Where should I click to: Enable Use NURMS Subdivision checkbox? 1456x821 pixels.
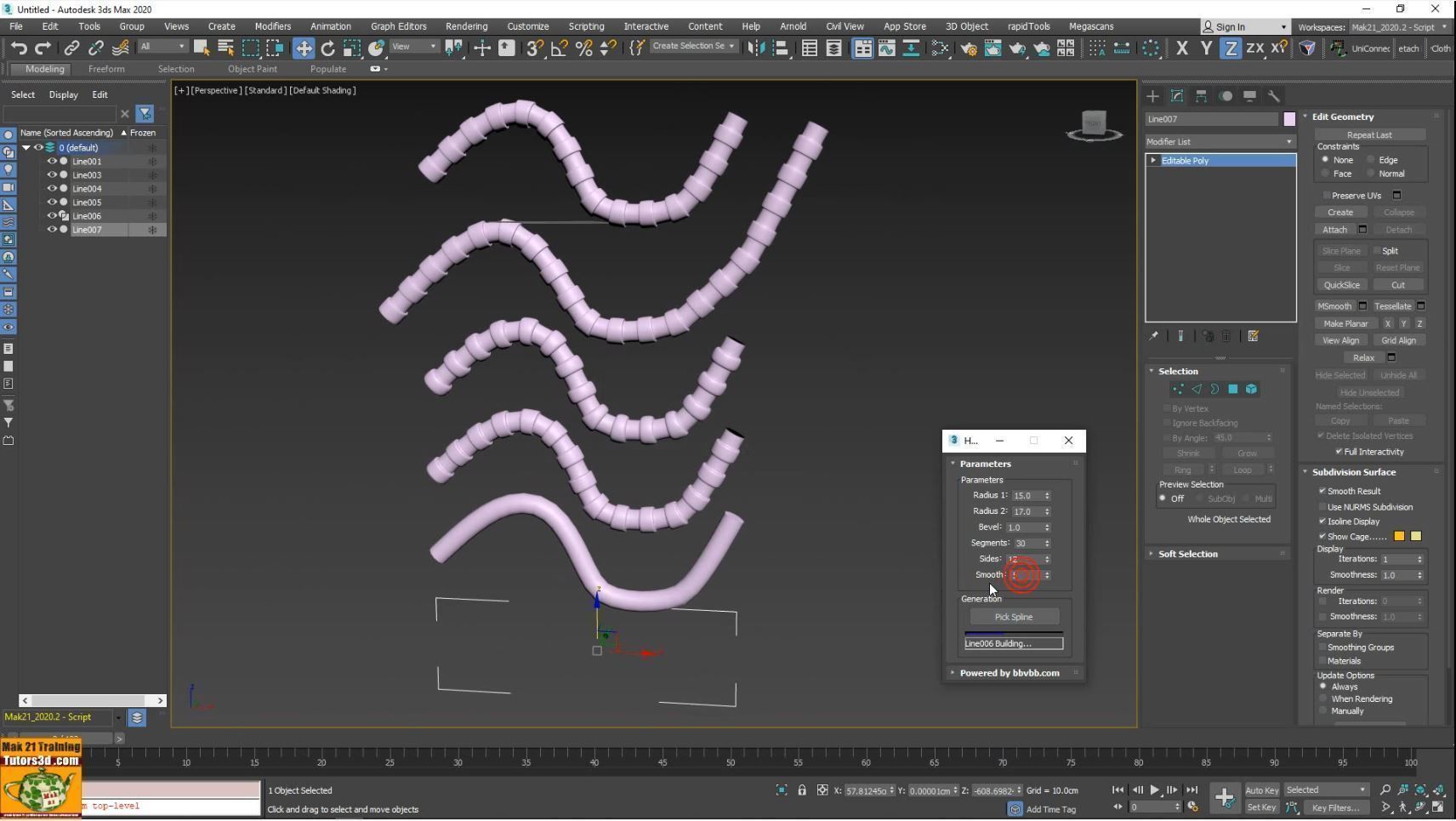pyautogui.click(x=1322, y=507)
